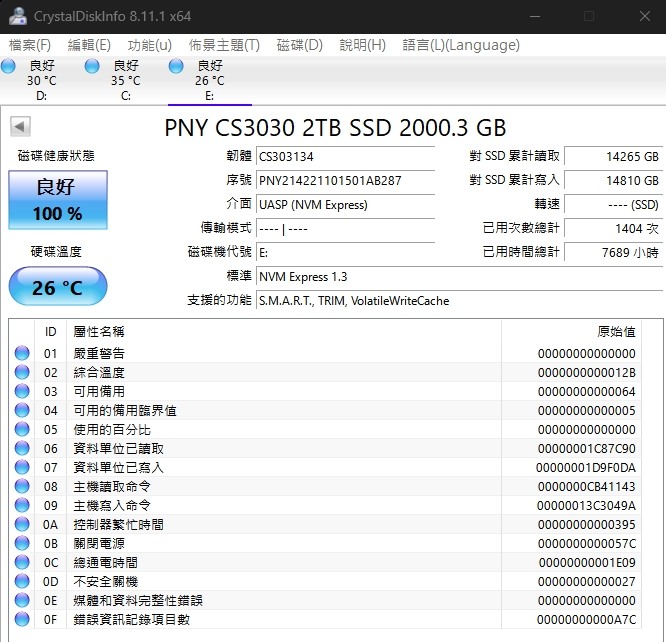Viewport: 666px width, 642px height.
Task: Select the 0D 不安全關機 attribute row
Action: point(300,581)
